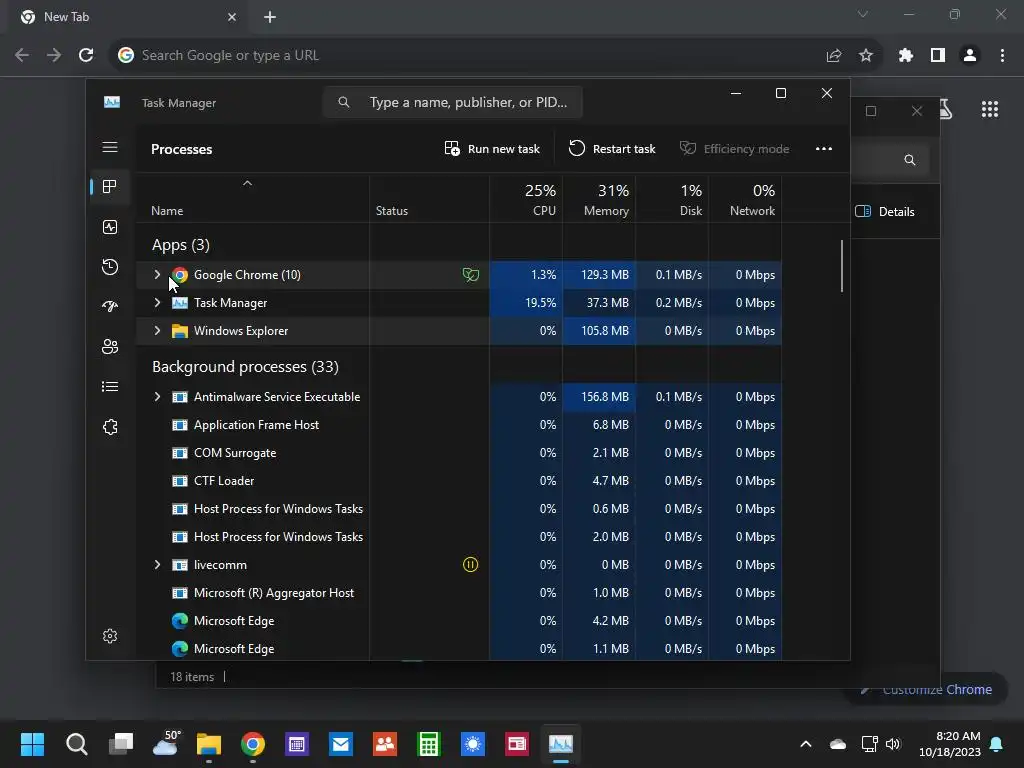This screenshot has height=768, width=1024.
Task: Expand Task Manager process row
Action: click(157, 303)
